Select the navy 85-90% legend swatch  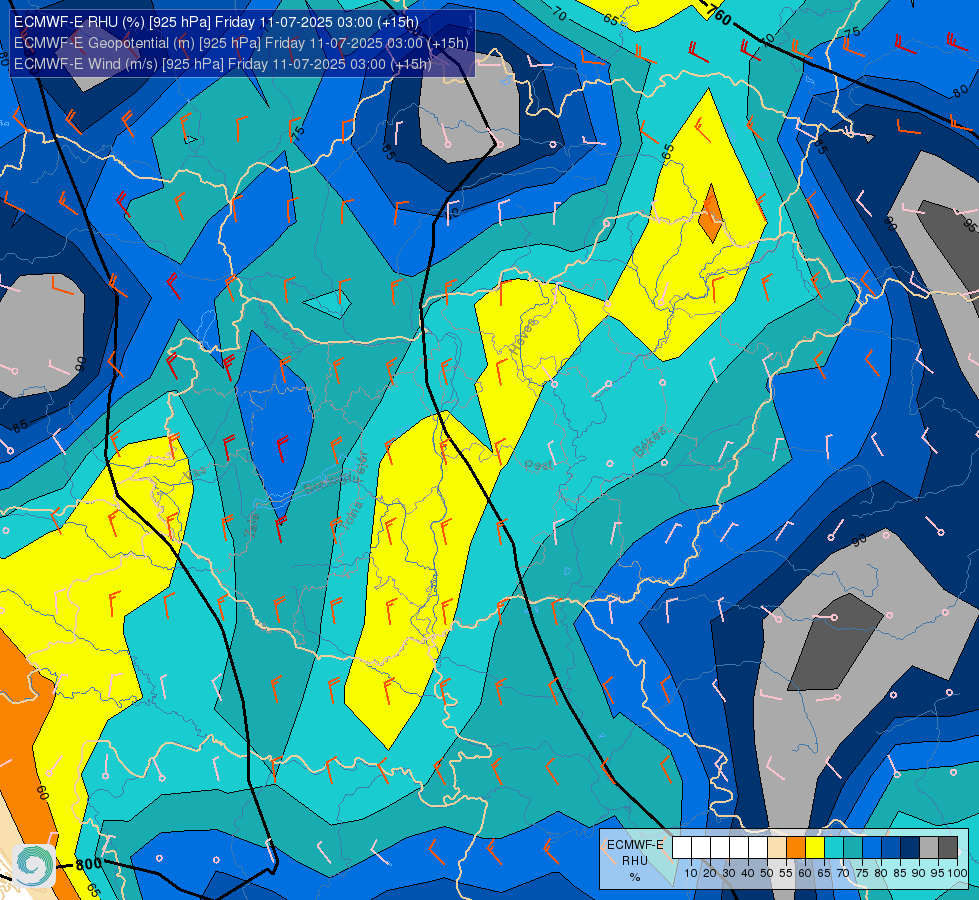(x=910, y=848)
